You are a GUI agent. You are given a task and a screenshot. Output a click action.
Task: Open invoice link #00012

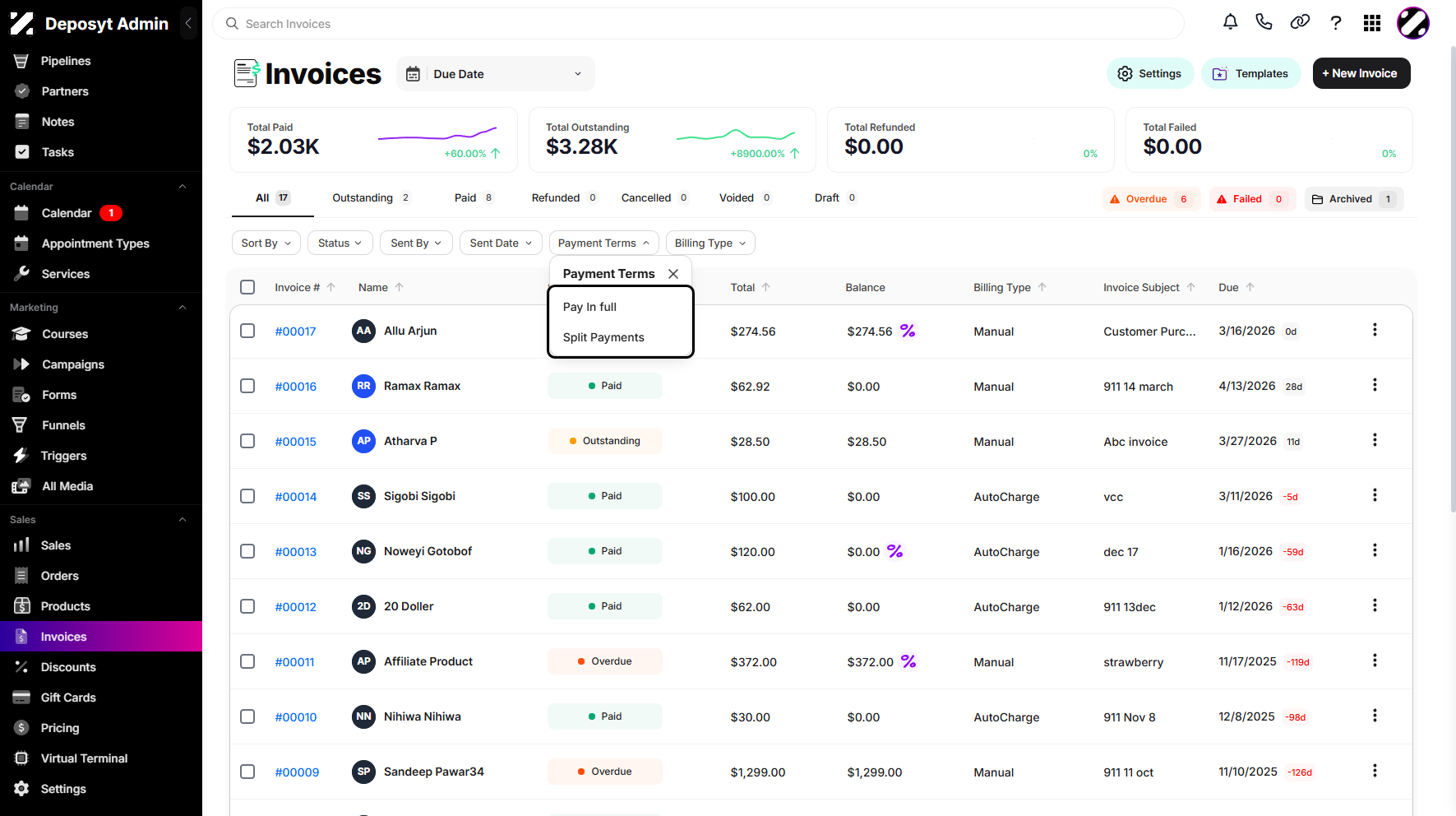tap(296, 607)
